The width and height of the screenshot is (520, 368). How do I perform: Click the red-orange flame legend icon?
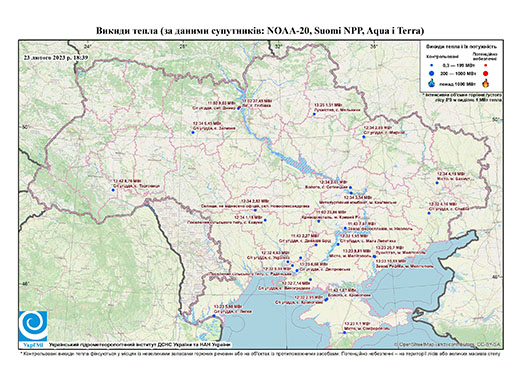click(485, 83)
